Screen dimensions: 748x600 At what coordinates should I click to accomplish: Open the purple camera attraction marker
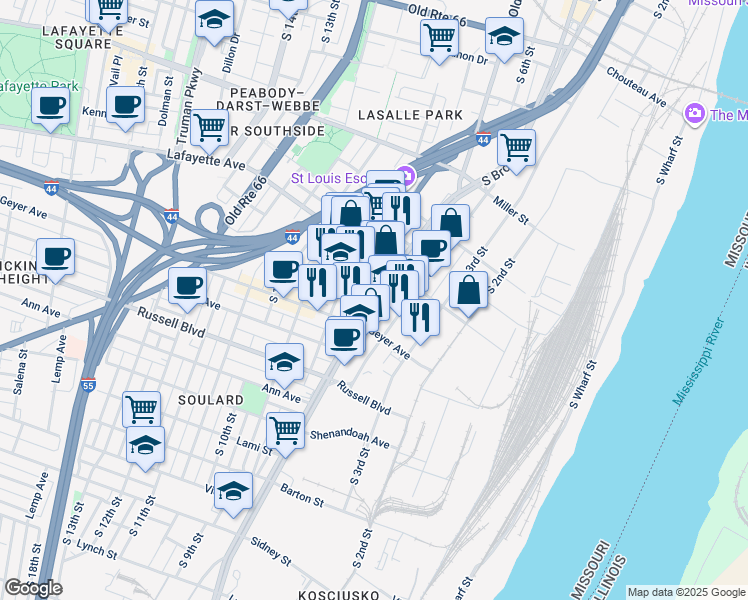click(694, 114)
